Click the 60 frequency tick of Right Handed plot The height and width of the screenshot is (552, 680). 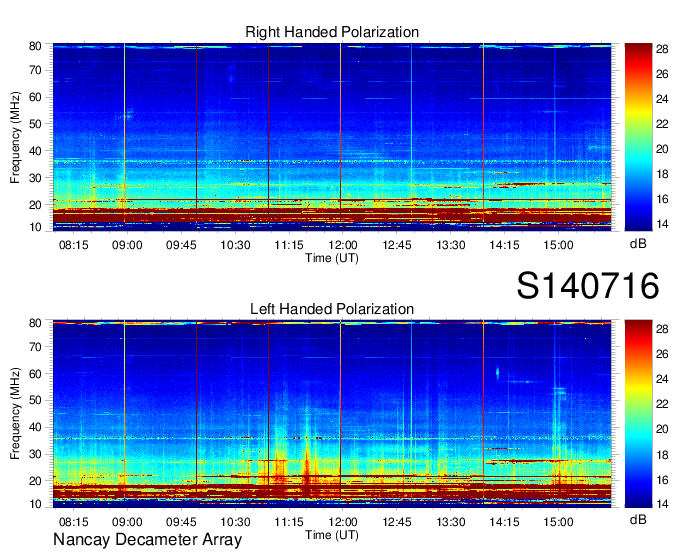tap(35, 97)
